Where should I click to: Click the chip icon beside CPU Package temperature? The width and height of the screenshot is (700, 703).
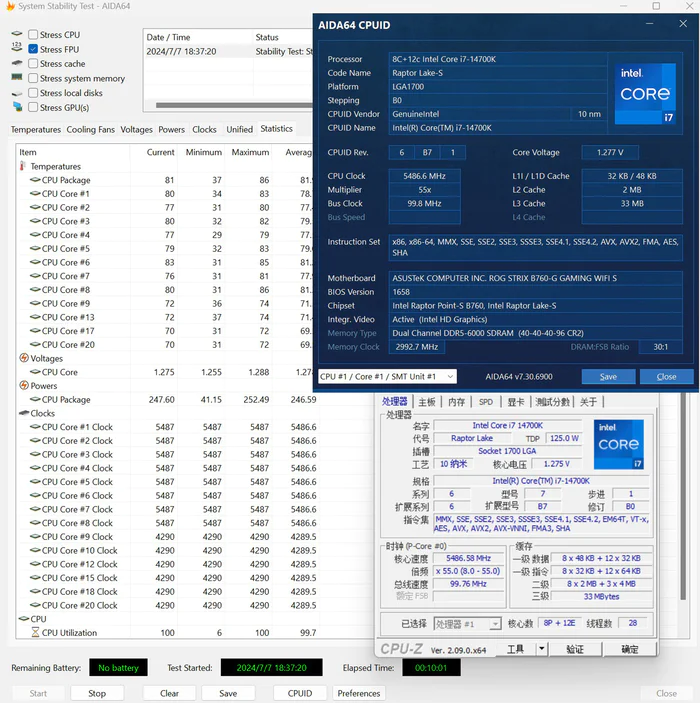pyautogui.click(x=35, y=180)
